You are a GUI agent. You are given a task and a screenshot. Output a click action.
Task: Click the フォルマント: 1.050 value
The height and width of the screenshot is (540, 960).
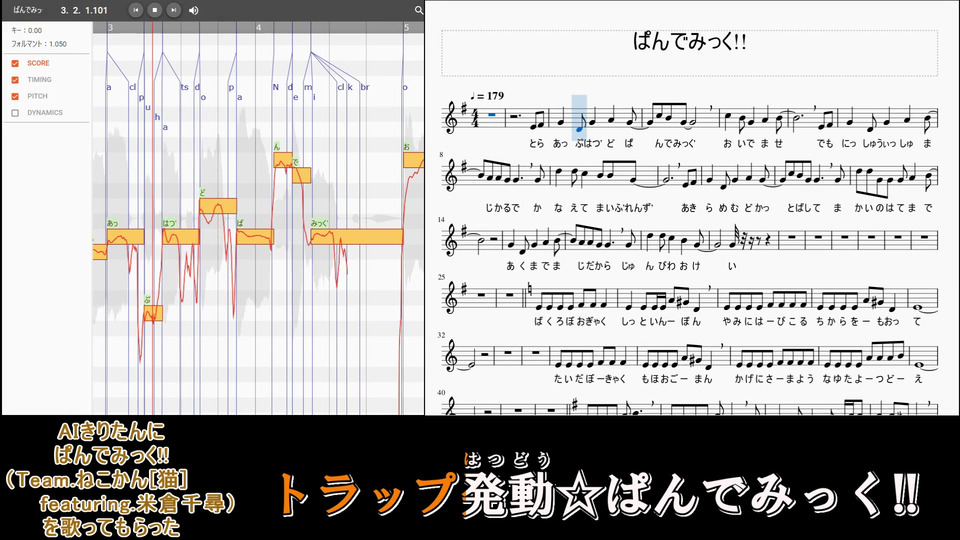[x=39, y=44]
